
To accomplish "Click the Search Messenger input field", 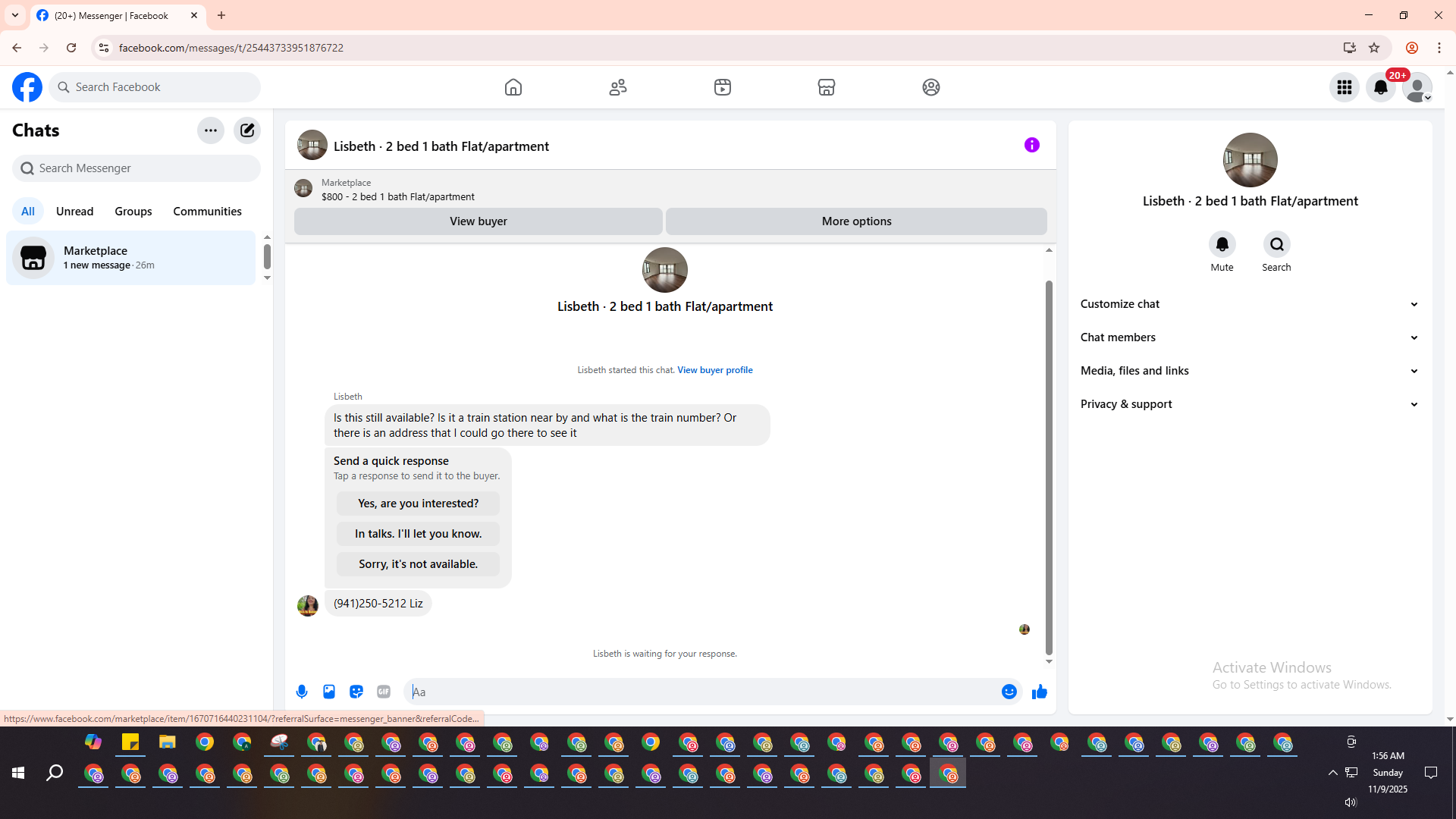I will pos(136,168).
